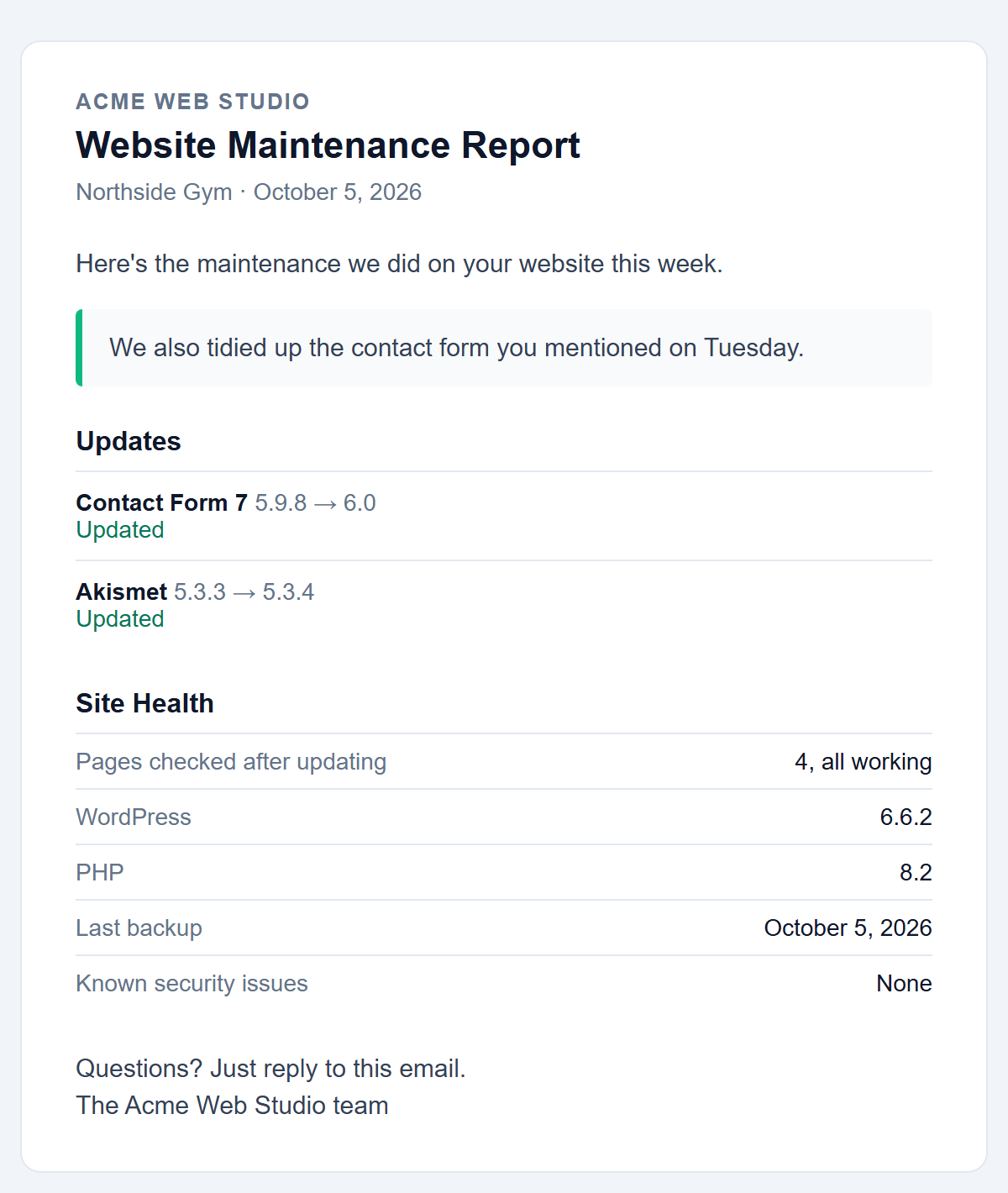Click the 'Contact Form 7' plugin name
This screenshot has height=1193, width=1008.
click(161, 502)
